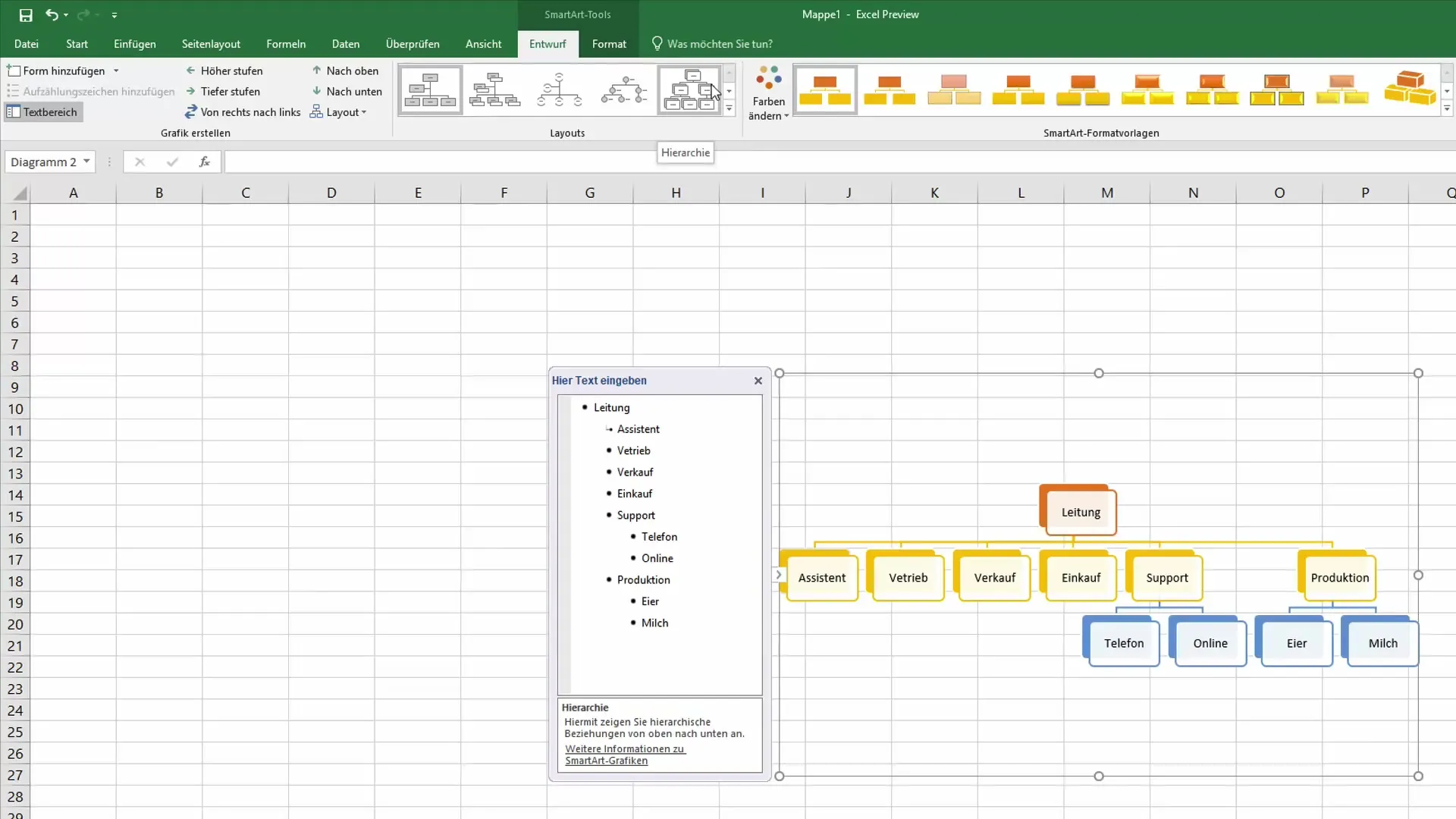Viewport: 1456px width, 819px height.
Task: Expand the Layouts gallery more arrow
Action: pyautogui.click(x=729, y=108)
